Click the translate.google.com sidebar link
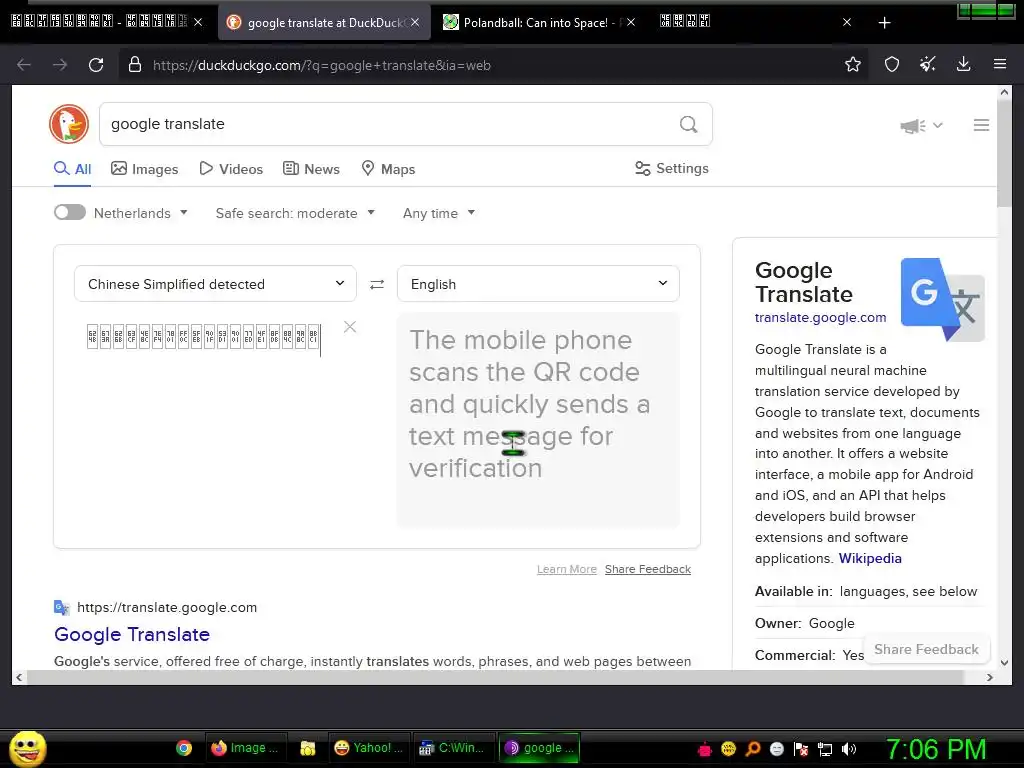This screenshot has height=768, width=1024. [820, 317]
